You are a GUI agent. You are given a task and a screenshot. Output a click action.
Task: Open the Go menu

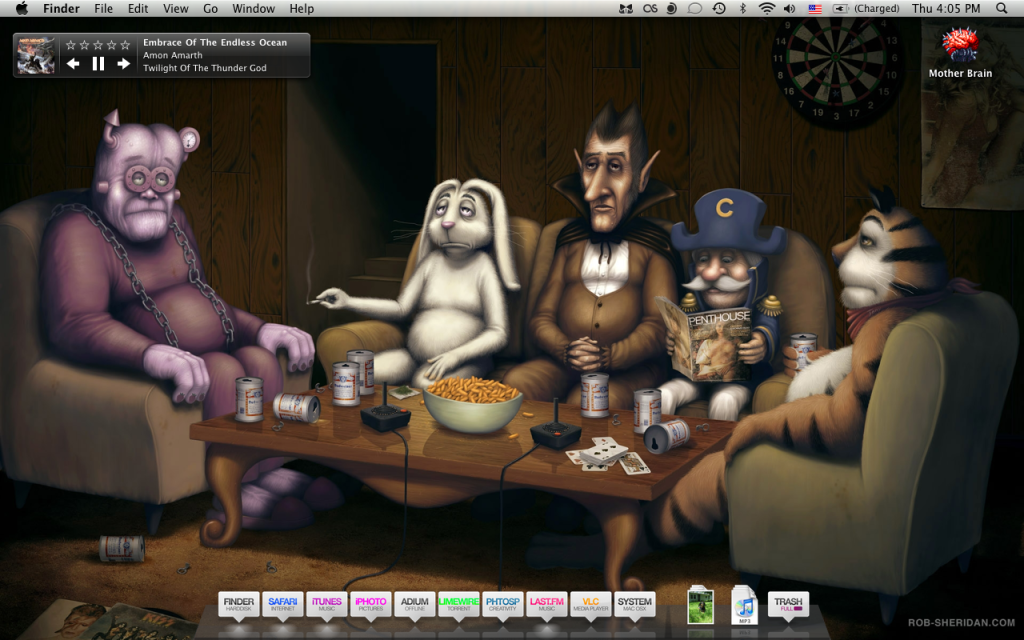pyautogui.click(x=210, y=8)
